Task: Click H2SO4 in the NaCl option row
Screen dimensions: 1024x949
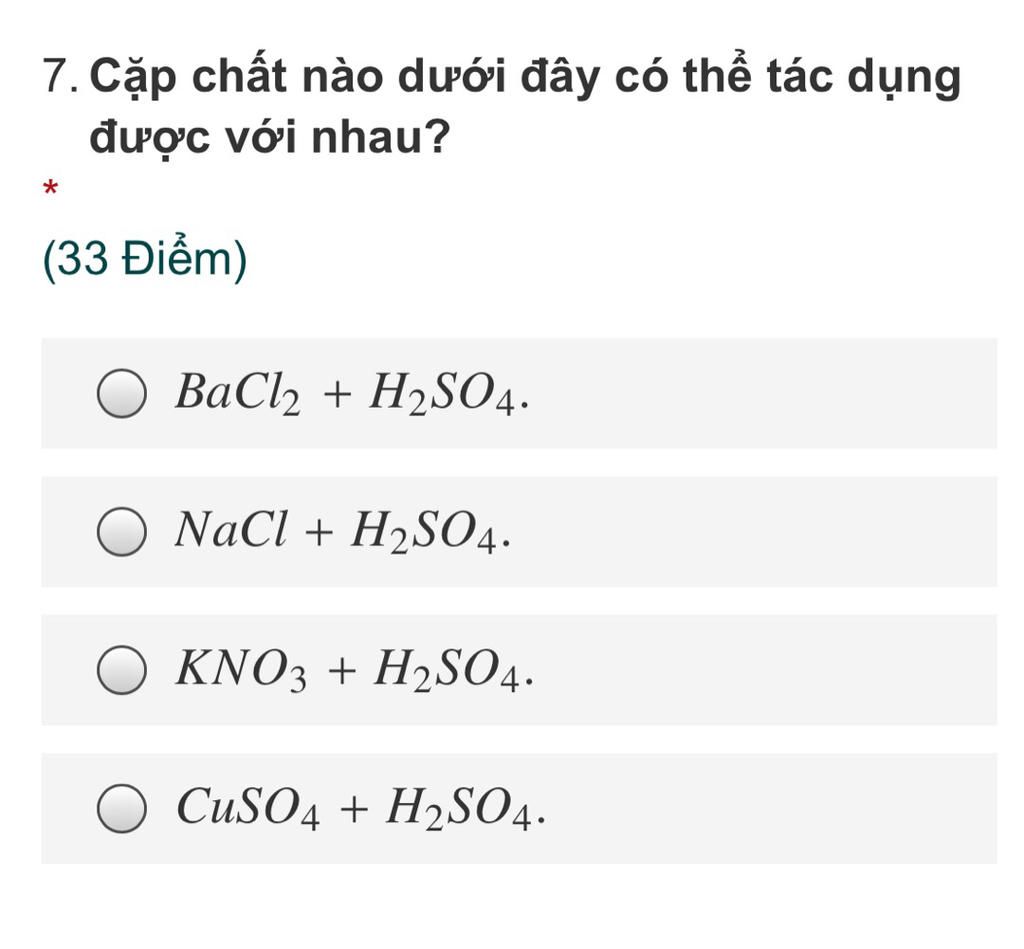Action: [x=424, y=533]
